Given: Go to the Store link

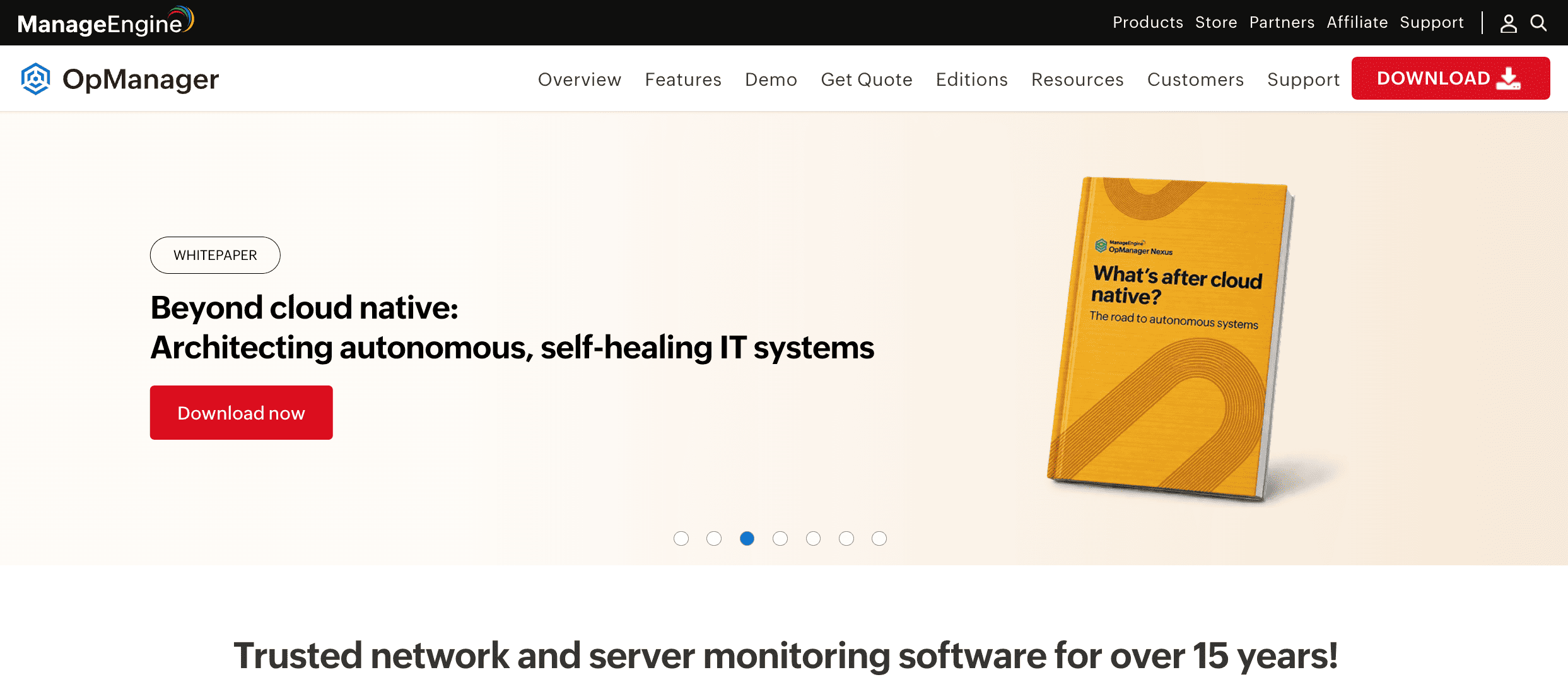Looking at the screenshot, I should (x=1216, y=23).
